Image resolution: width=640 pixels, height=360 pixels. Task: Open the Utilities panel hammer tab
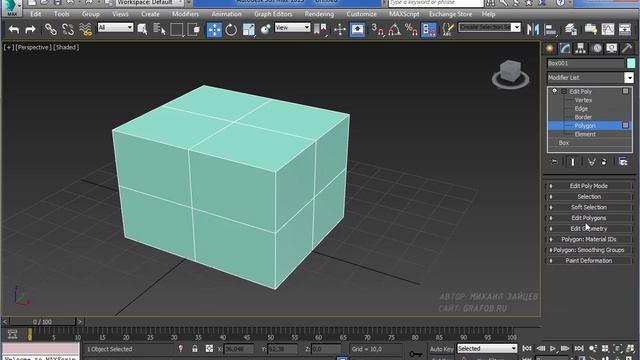(x=627, y=49)
